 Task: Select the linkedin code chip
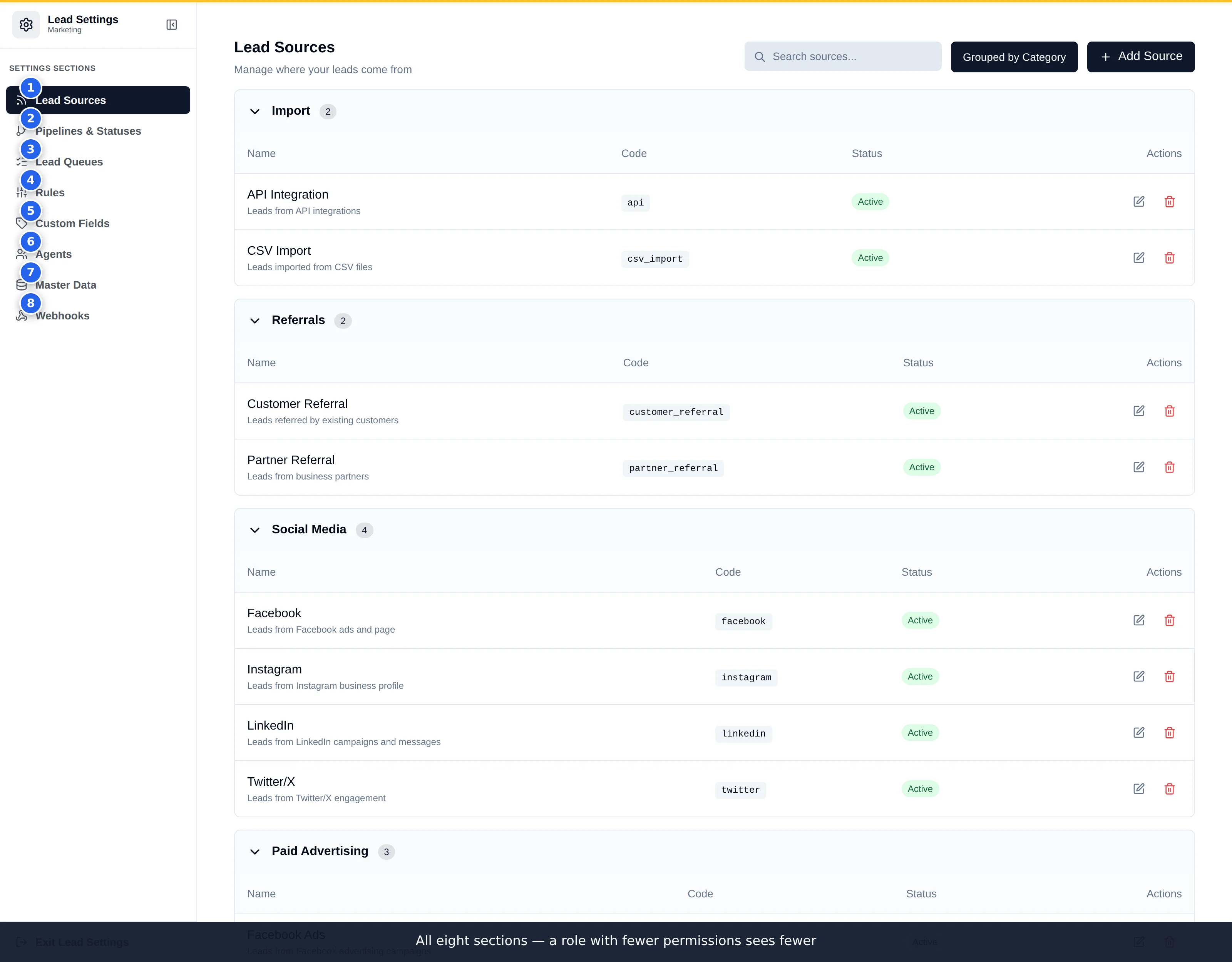743,734
